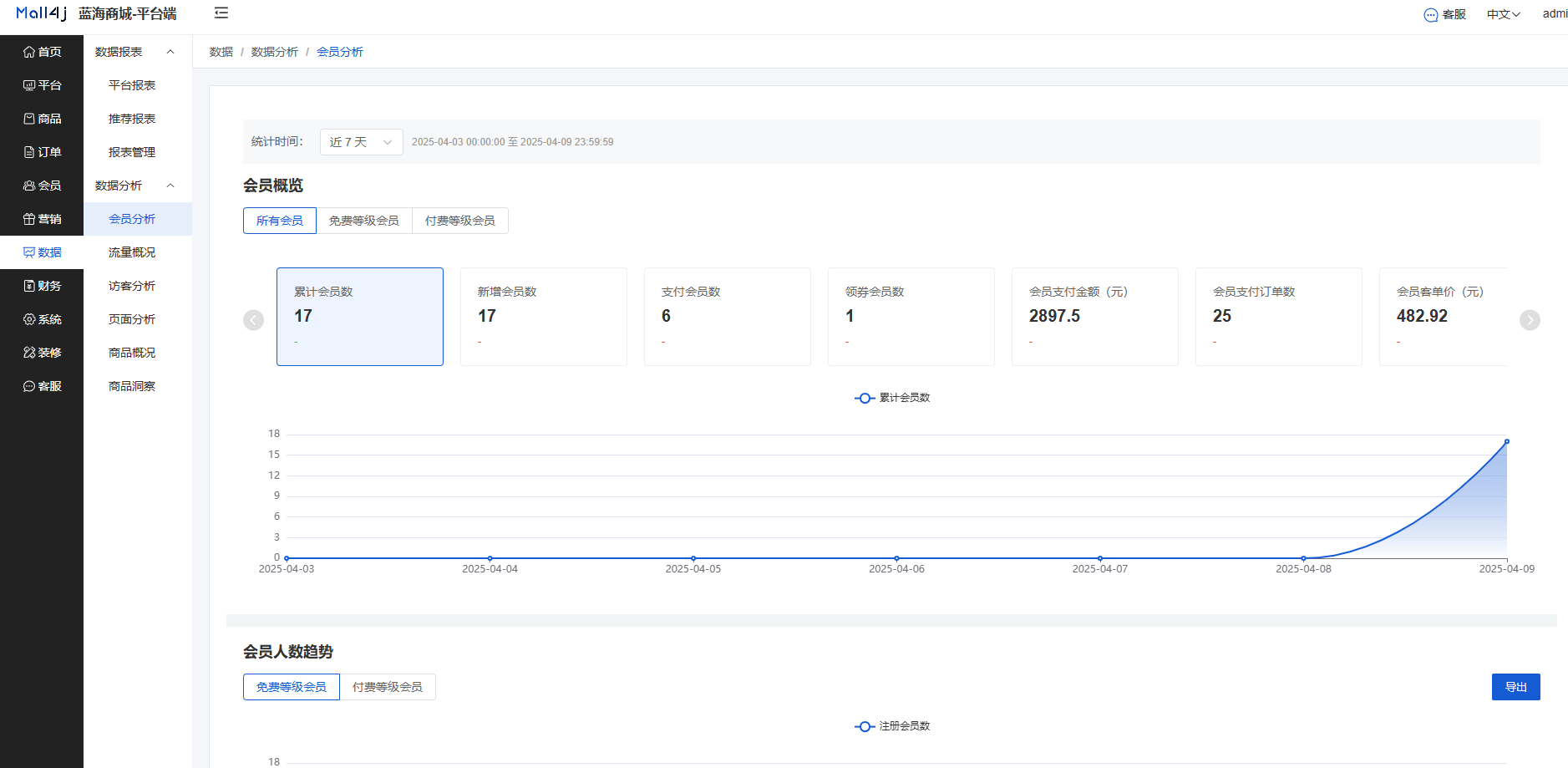This screenshot has height=768, width=1568.
Task: Click 数据分析 breadcrumb link
Action: pos(275,52)
